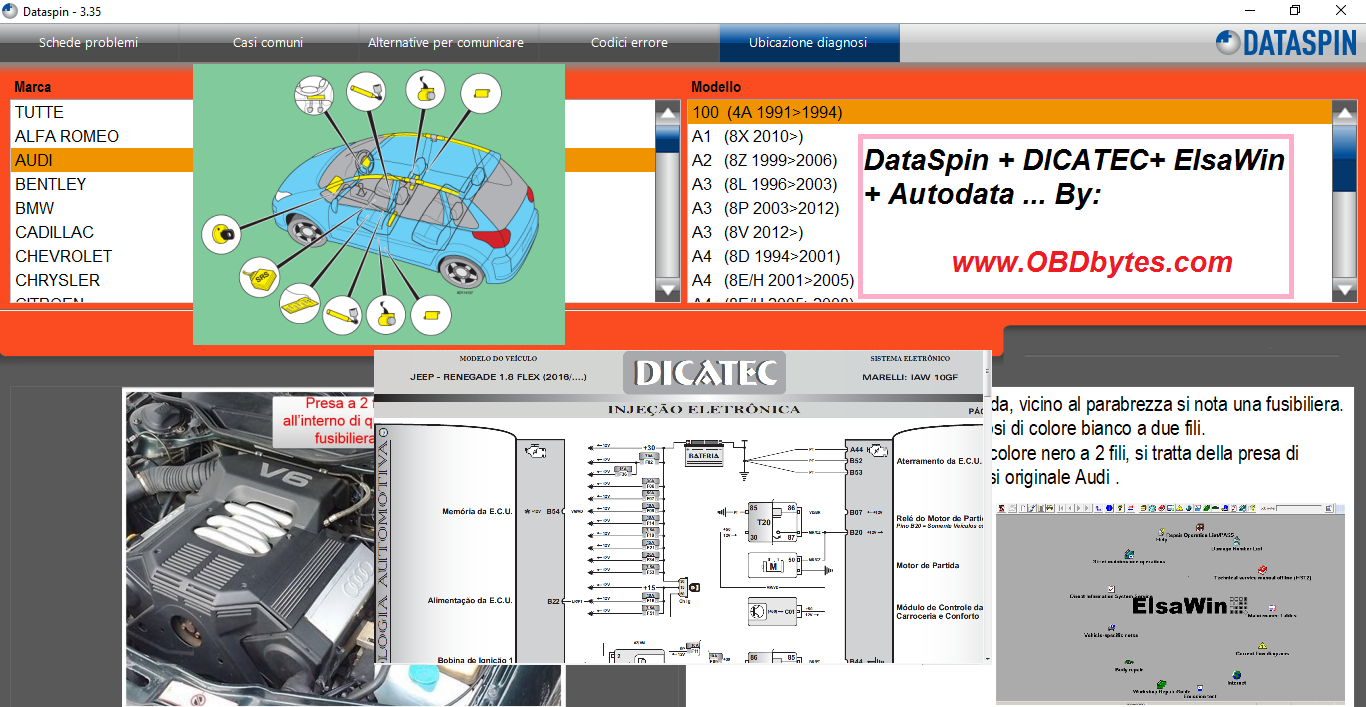This screenshot has width=1366, height=707.
Task: Open Current Flow Diagrams warning icon
Action: [x=1262, y=646]
